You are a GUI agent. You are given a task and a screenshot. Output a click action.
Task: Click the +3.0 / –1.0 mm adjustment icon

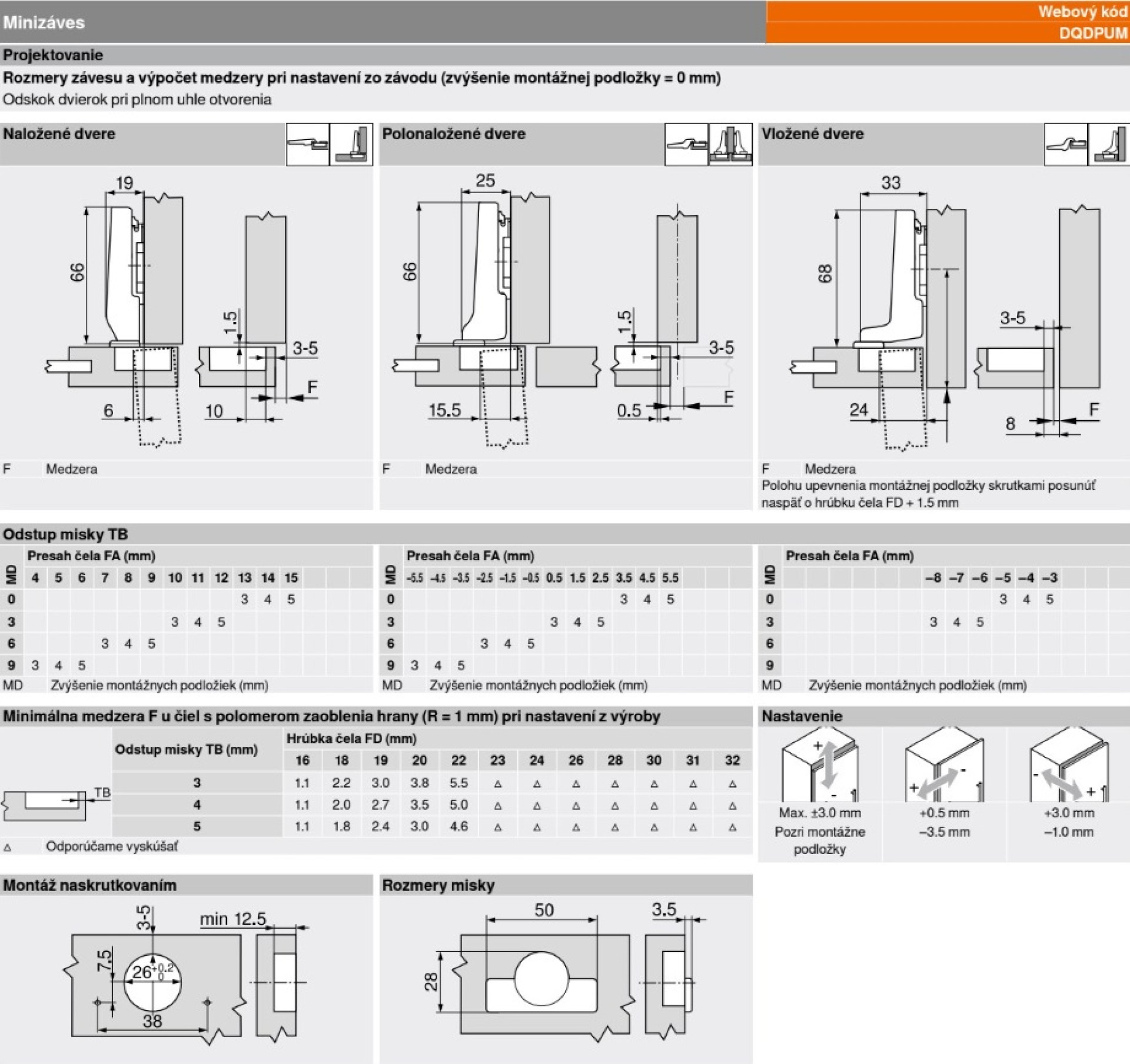pos(1069,765)
